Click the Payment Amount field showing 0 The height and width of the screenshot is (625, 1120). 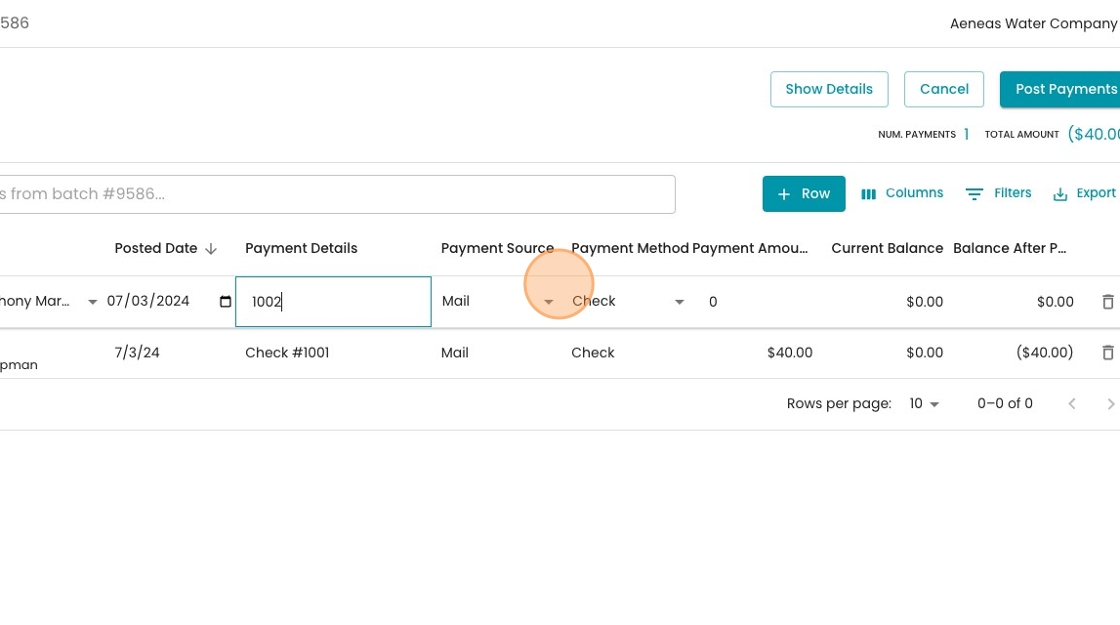pos(757,301)
